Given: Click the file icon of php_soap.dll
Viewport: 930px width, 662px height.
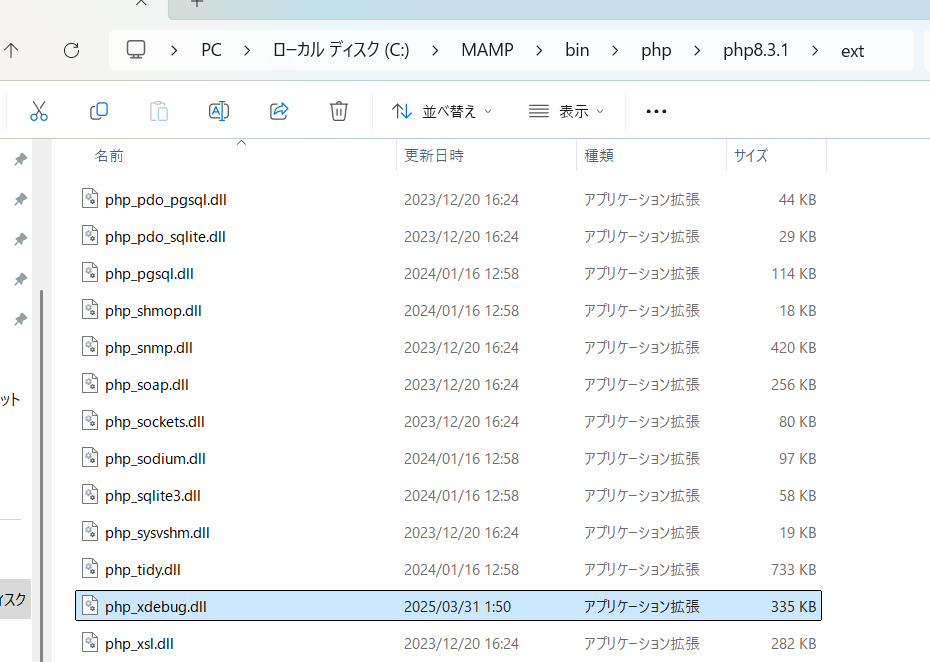Looking at the screenshot, I should (x=90, y=384).
